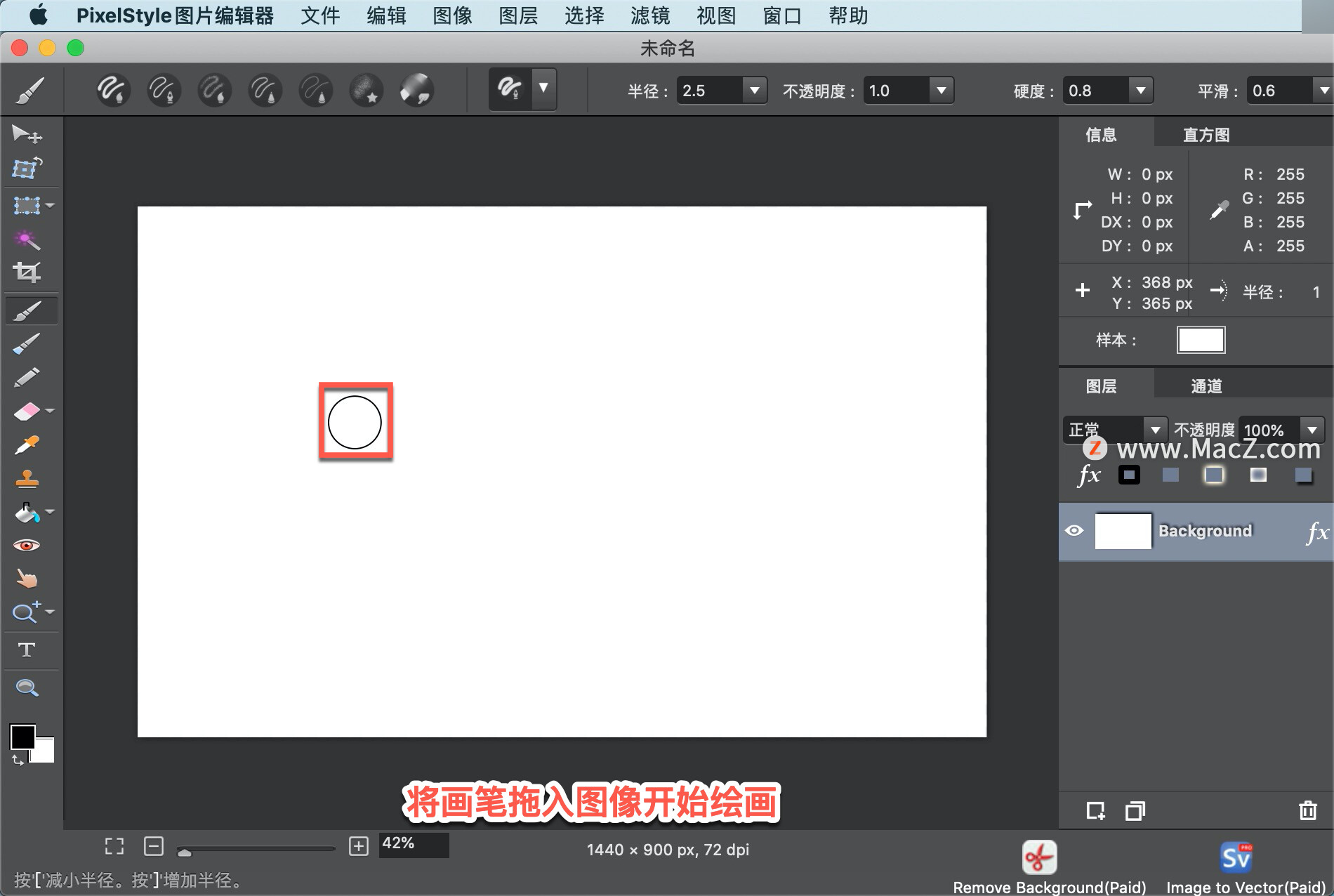Toggle visibility of the Background layer

tap(1074, 531)
